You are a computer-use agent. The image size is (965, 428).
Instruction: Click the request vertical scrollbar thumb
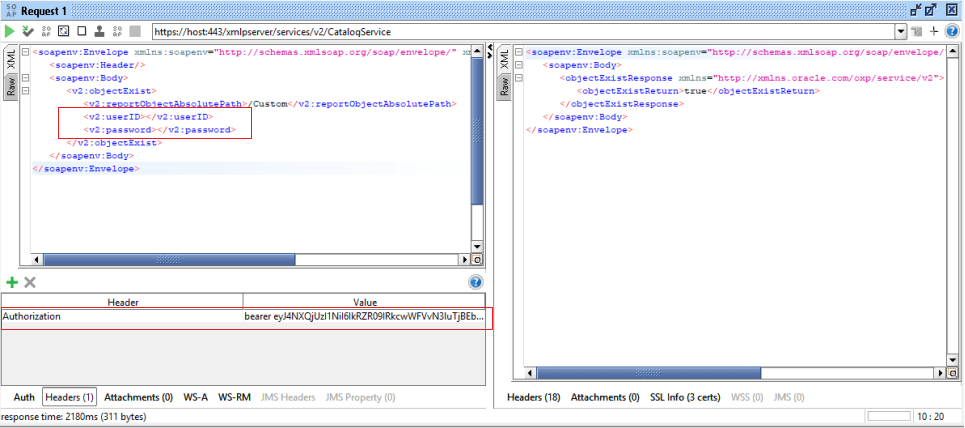click(477, 130)
